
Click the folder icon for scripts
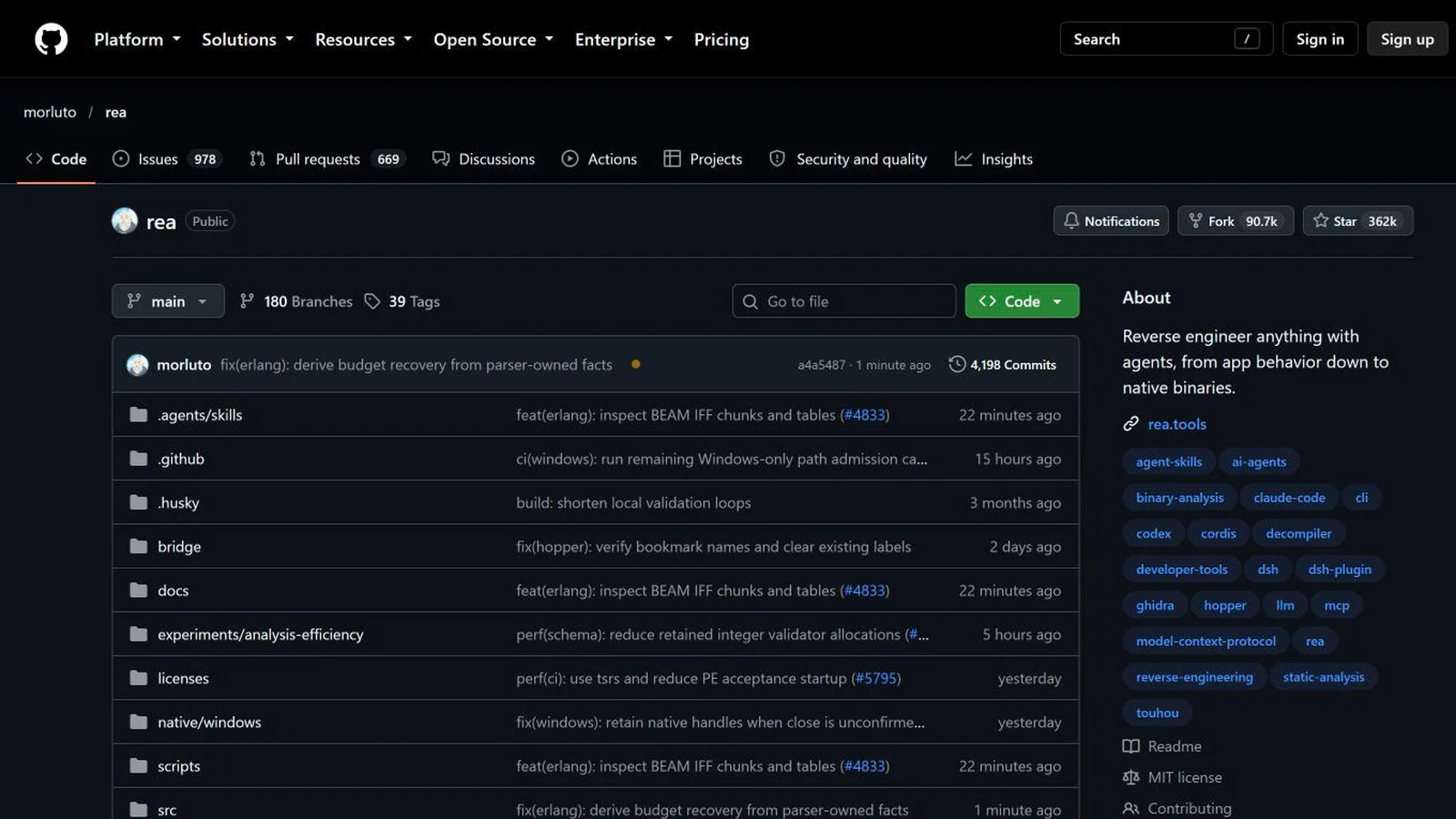click(138, 765)
